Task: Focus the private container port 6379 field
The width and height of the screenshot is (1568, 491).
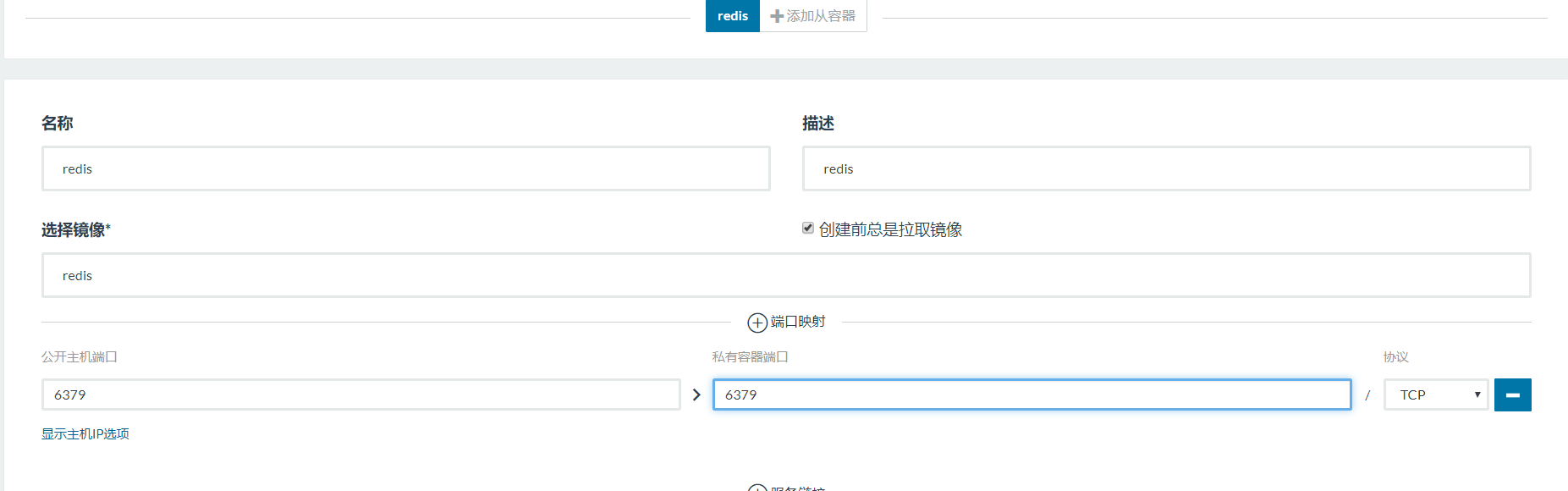Action: [x=1032, y=394]
